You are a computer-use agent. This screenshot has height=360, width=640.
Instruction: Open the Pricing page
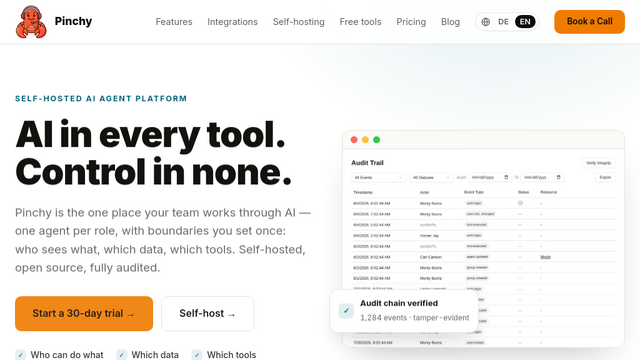(411, 22)
